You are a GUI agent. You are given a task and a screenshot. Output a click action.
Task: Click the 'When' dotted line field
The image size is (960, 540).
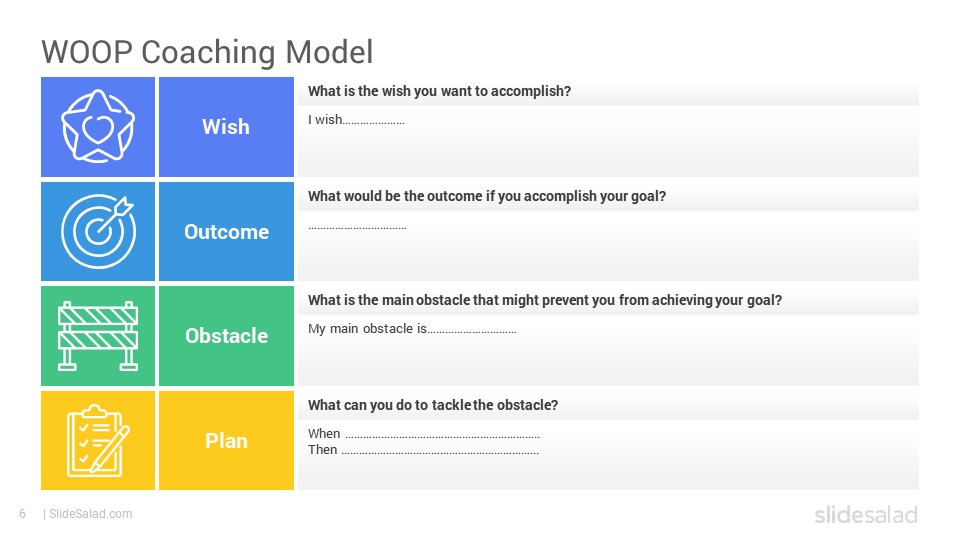pos(424,433)
